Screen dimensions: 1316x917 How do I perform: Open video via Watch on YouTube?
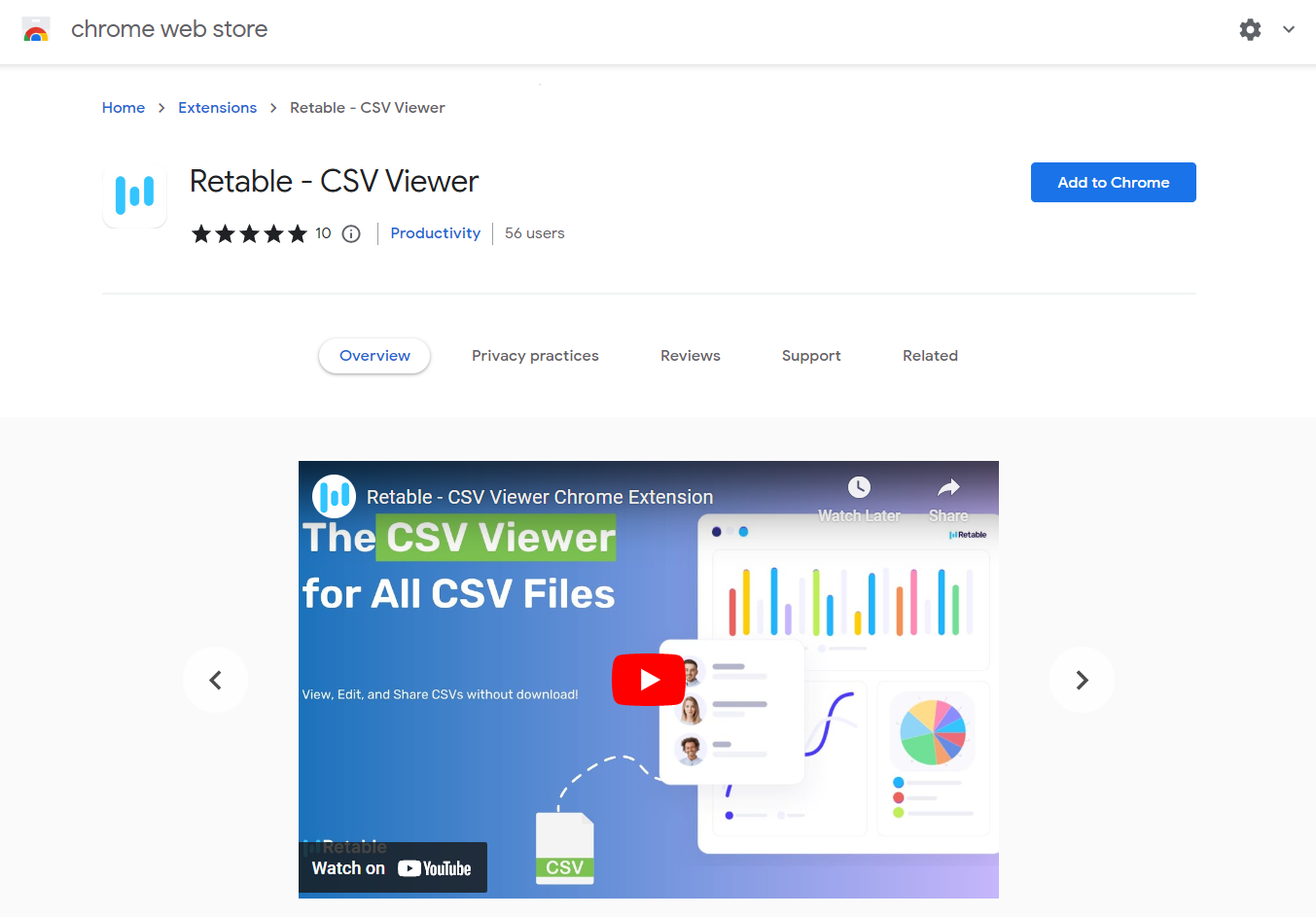392,868
